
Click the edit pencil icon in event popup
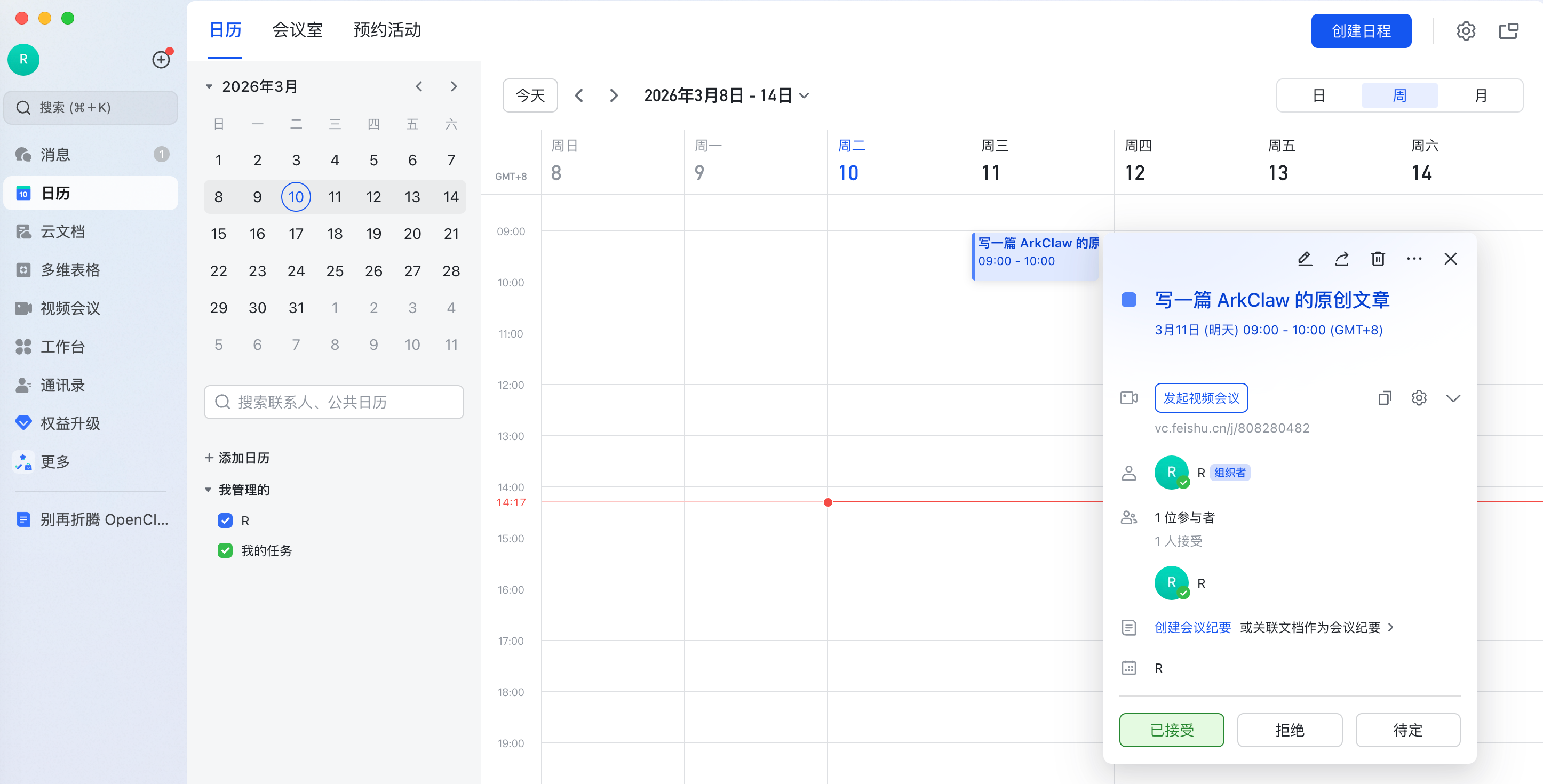[x=1305, y=259]
